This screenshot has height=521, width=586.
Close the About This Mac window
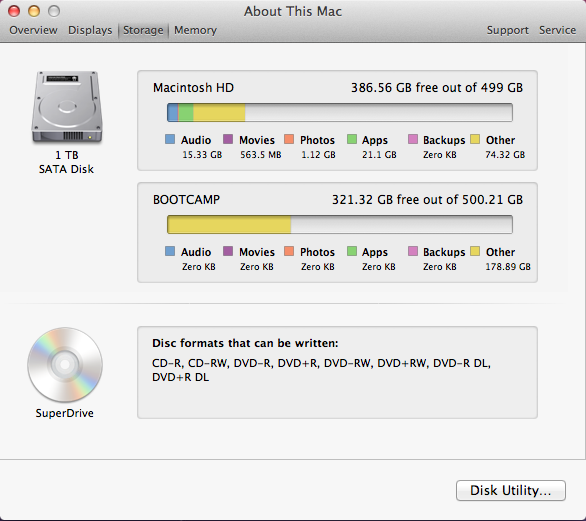[x=14, y=11]
